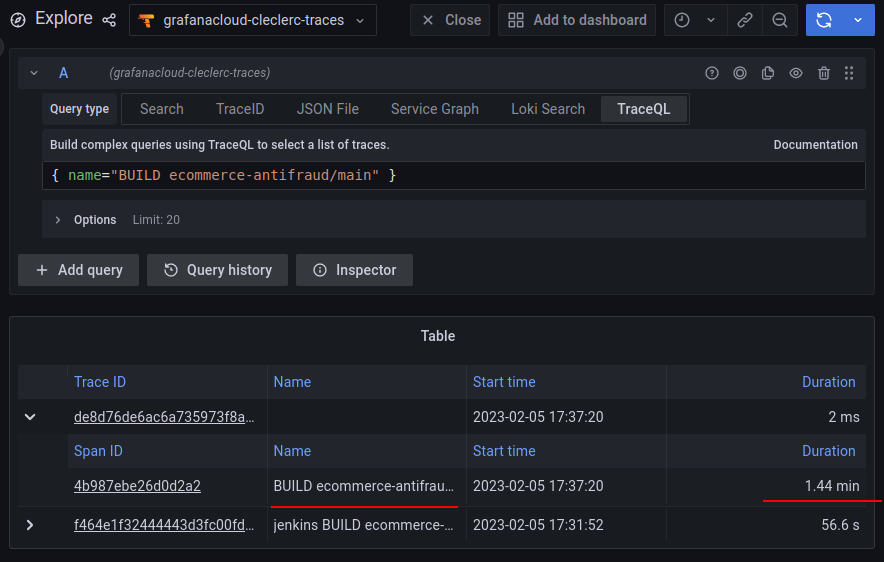Click the 2 ms duration cell

[843, 417]
